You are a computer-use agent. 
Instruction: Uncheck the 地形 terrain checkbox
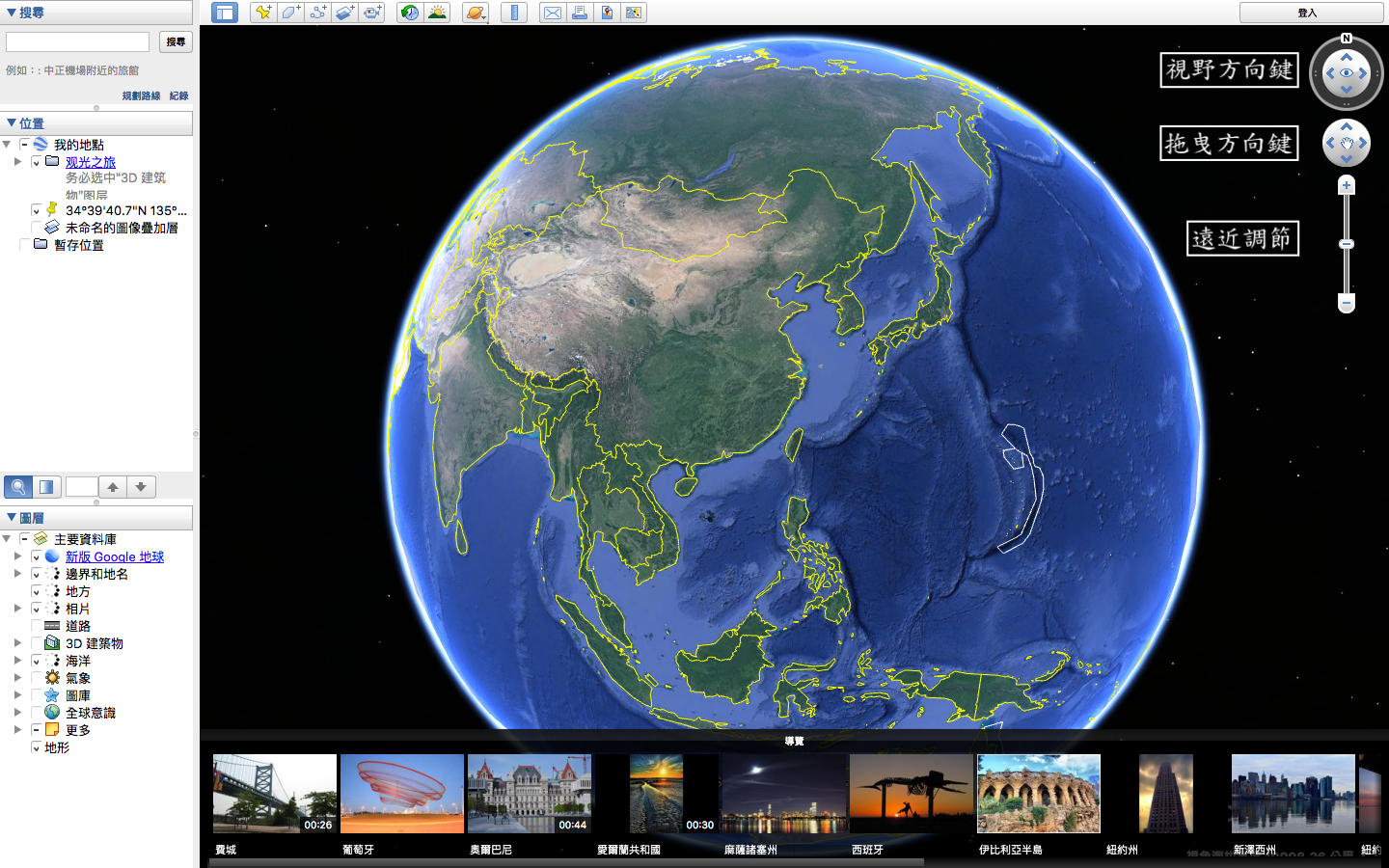[36, 747]
